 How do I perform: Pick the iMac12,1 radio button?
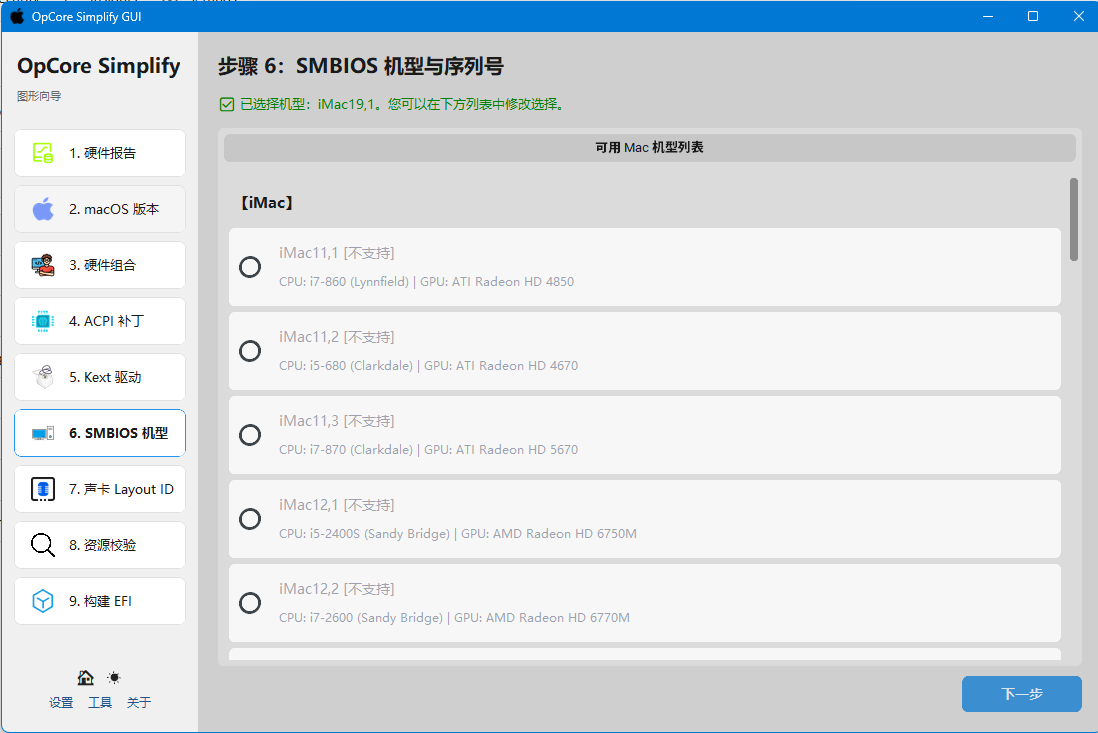point(250,519)
